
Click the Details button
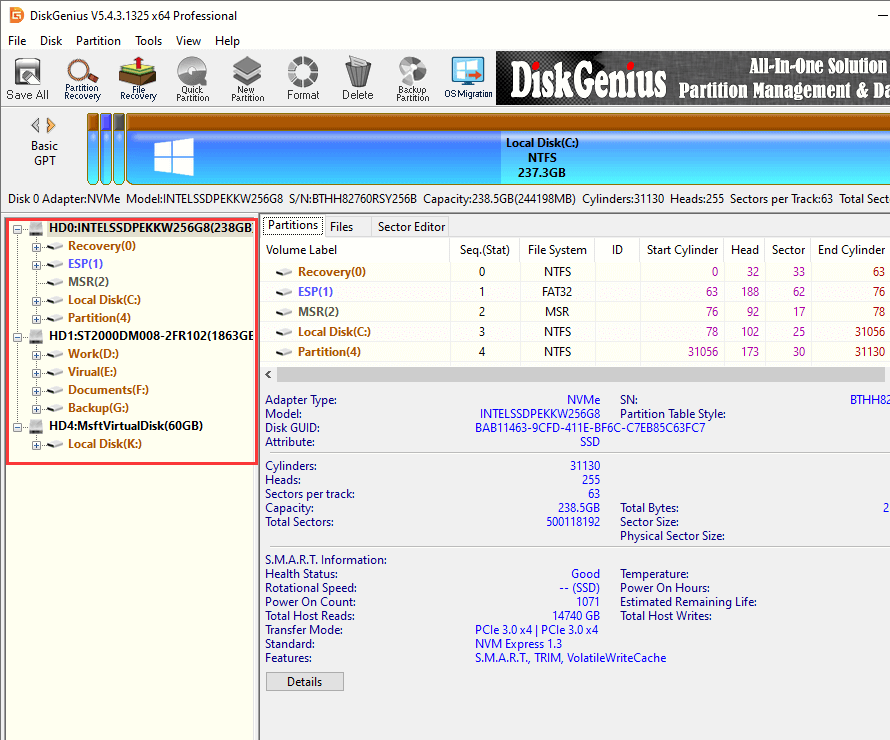[304, 682]
